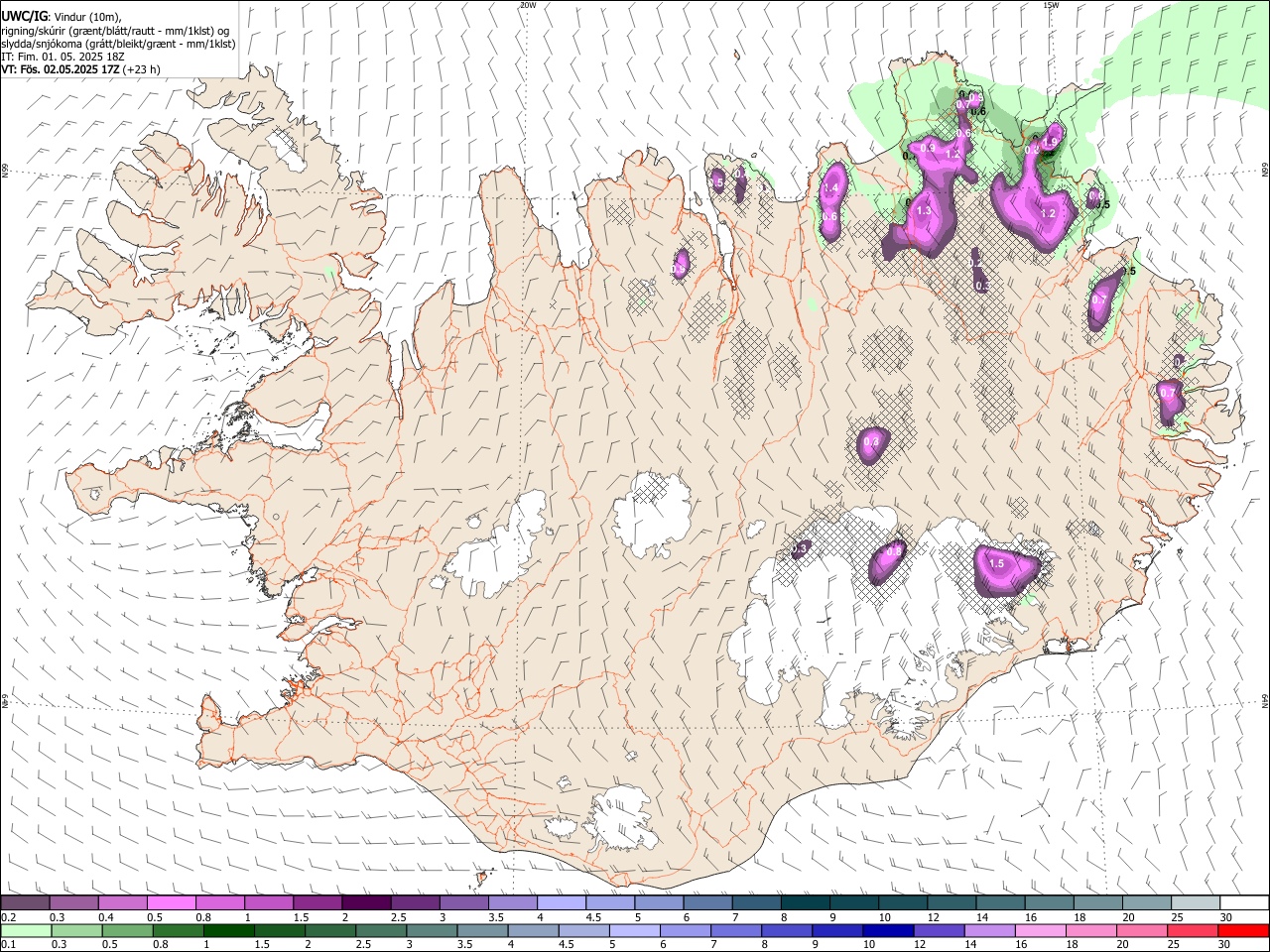Click the 20W longitude label
Image resolution: width=1270 pixels, height=952 pixels.
tap(528, 5)
